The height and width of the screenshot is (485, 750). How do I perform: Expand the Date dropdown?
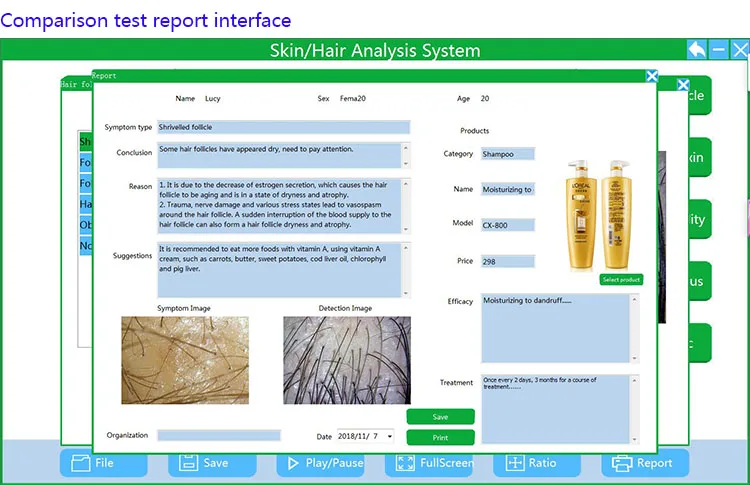pyautogui.click(x=388, y=436)
